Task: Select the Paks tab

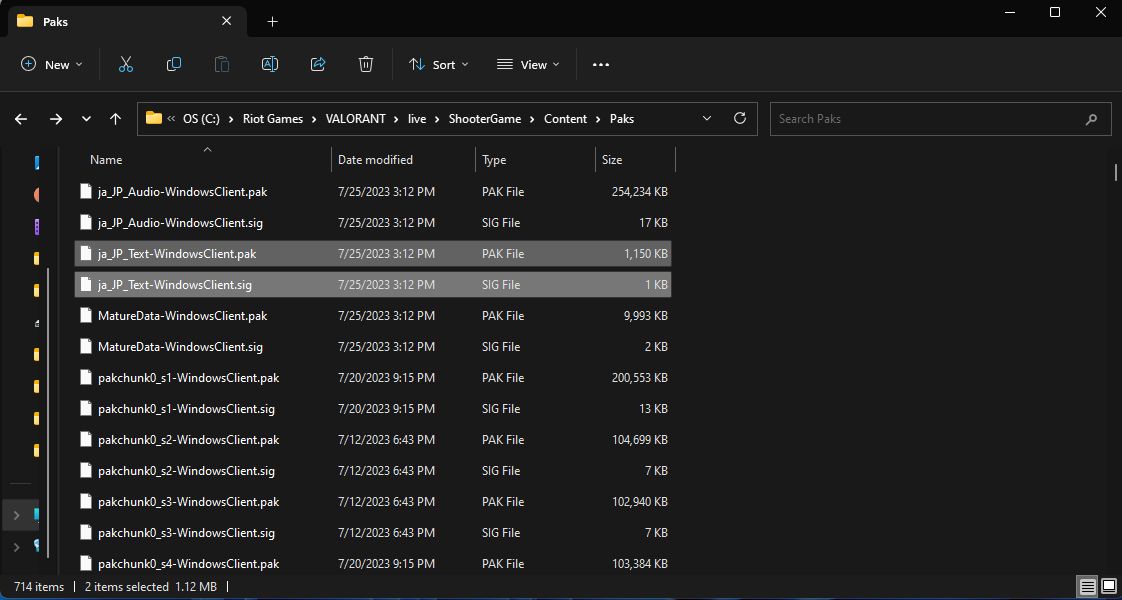Action: (126, 21)
